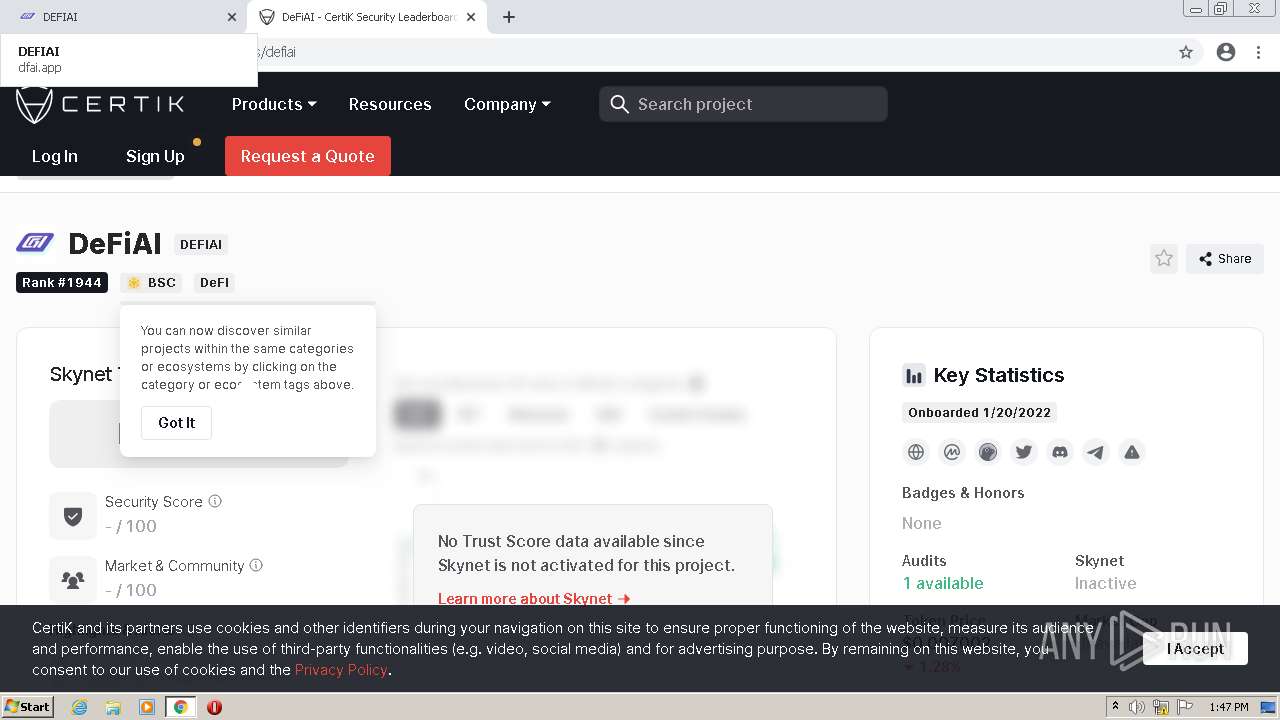Viewport: 1280px width, 720px height.
Task: Open File Explorer from taskbar
Action: 113,707
